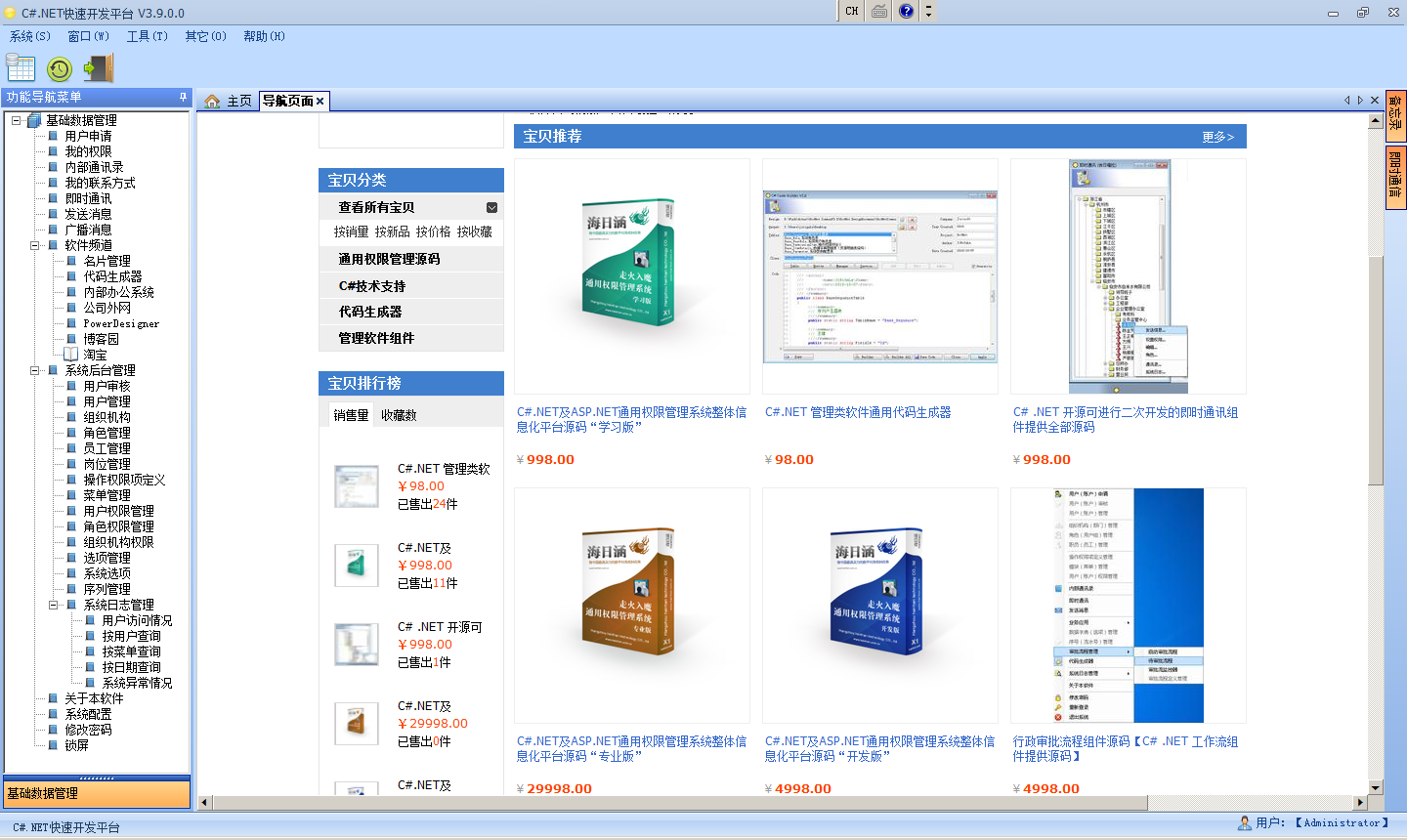Image resolution: width=1407 pixels, height=840 pixels.
Task: Collapse the 系统后台管理 tree node
Action: point(34,370)
